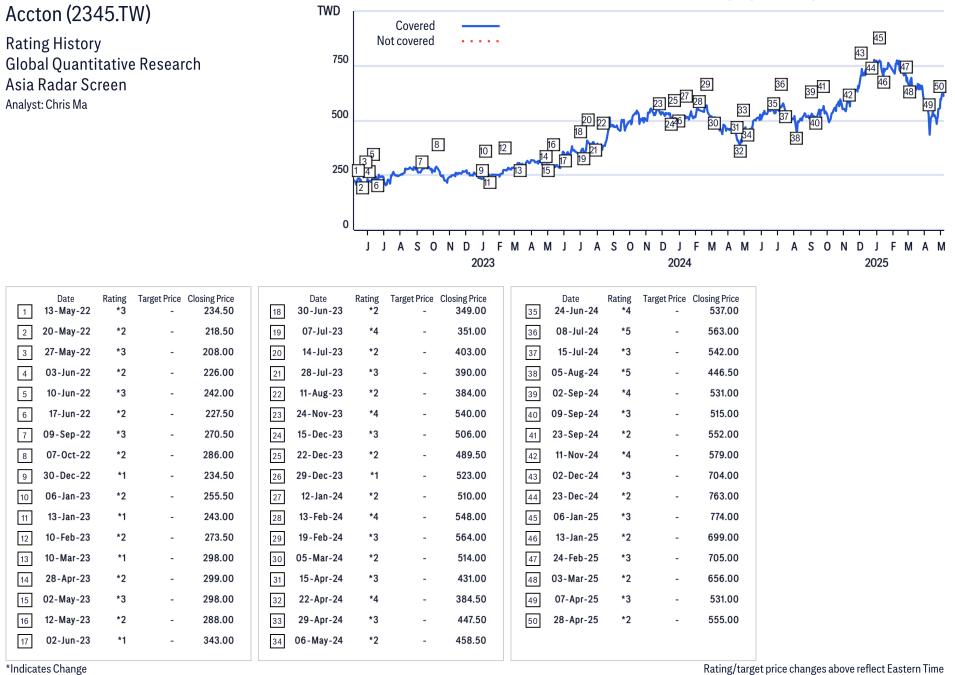Image resolution: width=955 pixels, height=675 pixels.
Task: Click the 2024 year label under chart
Action: tap(679, 263)
